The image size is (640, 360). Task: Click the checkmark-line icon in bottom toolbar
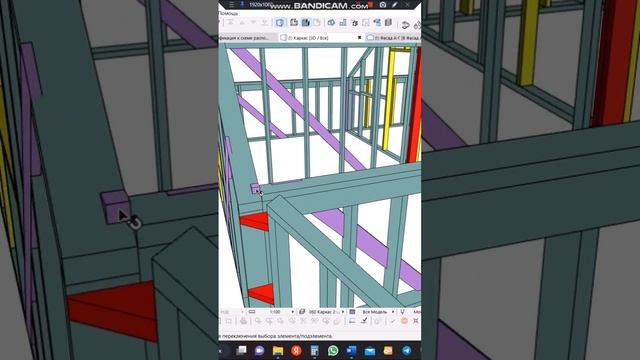[x=364, y=320]
